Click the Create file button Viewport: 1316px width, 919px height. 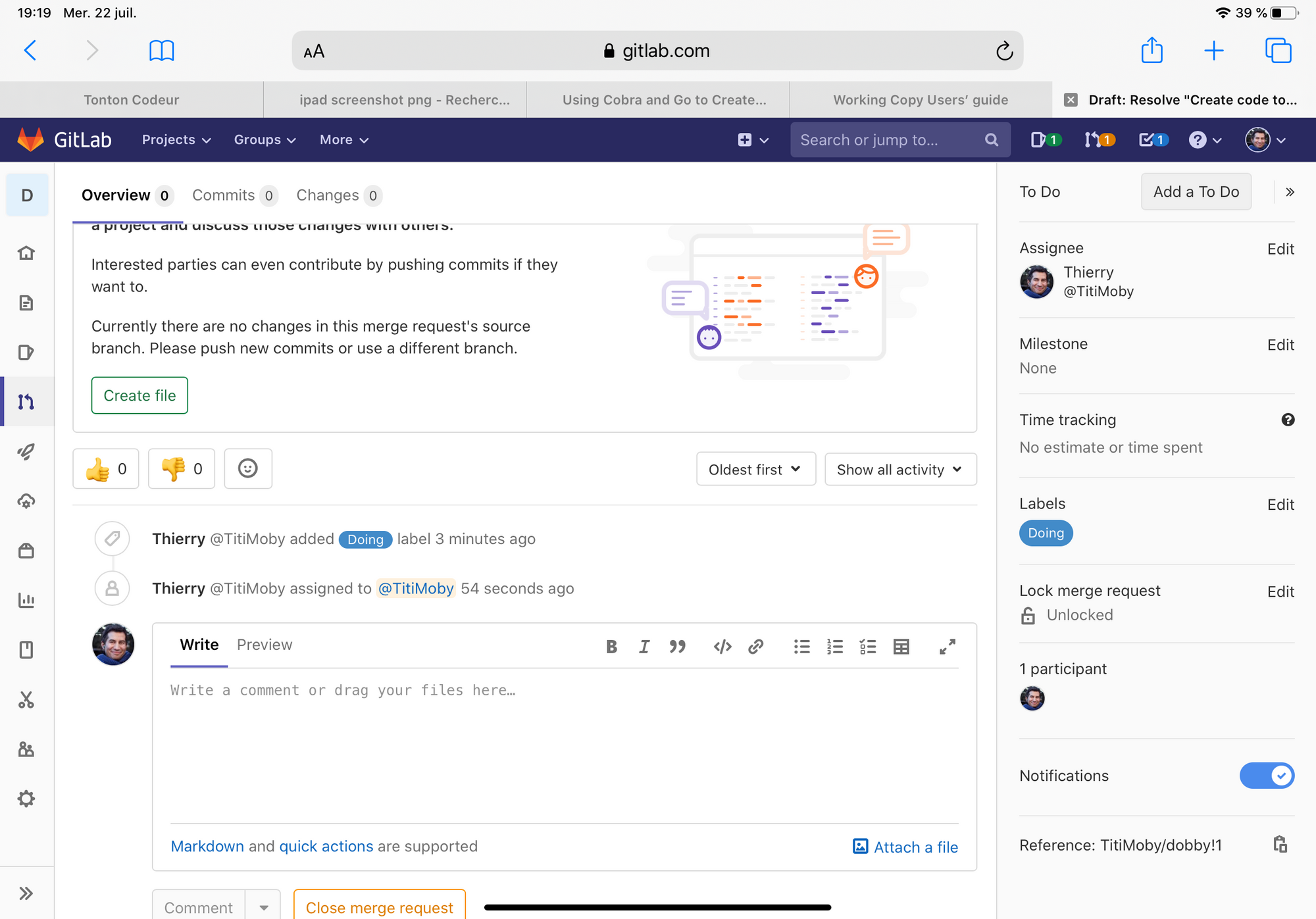139,395
